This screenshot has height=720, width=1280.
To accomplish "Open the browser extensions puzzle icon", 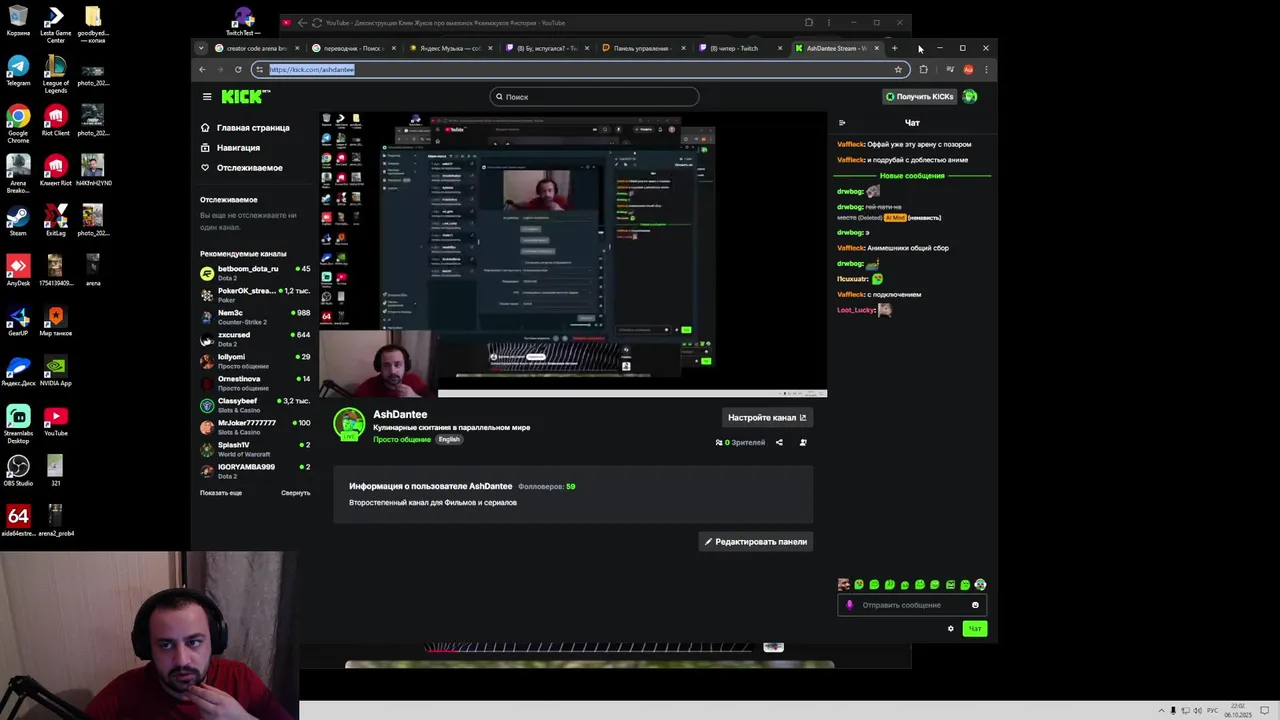I will click(923, 70).
